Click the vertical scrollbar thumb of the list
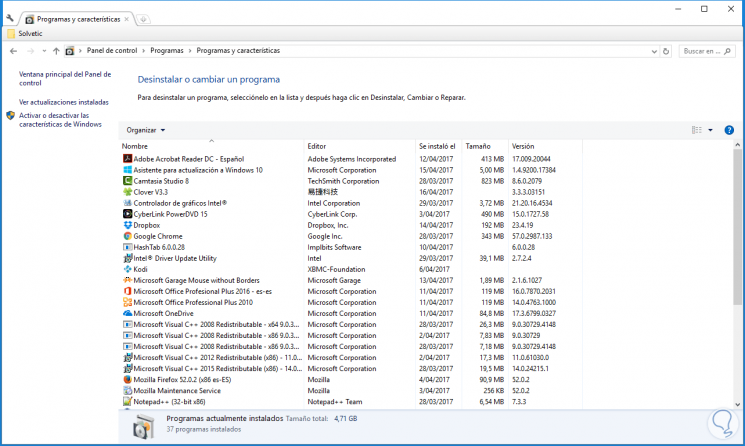 tap(737, 227)
